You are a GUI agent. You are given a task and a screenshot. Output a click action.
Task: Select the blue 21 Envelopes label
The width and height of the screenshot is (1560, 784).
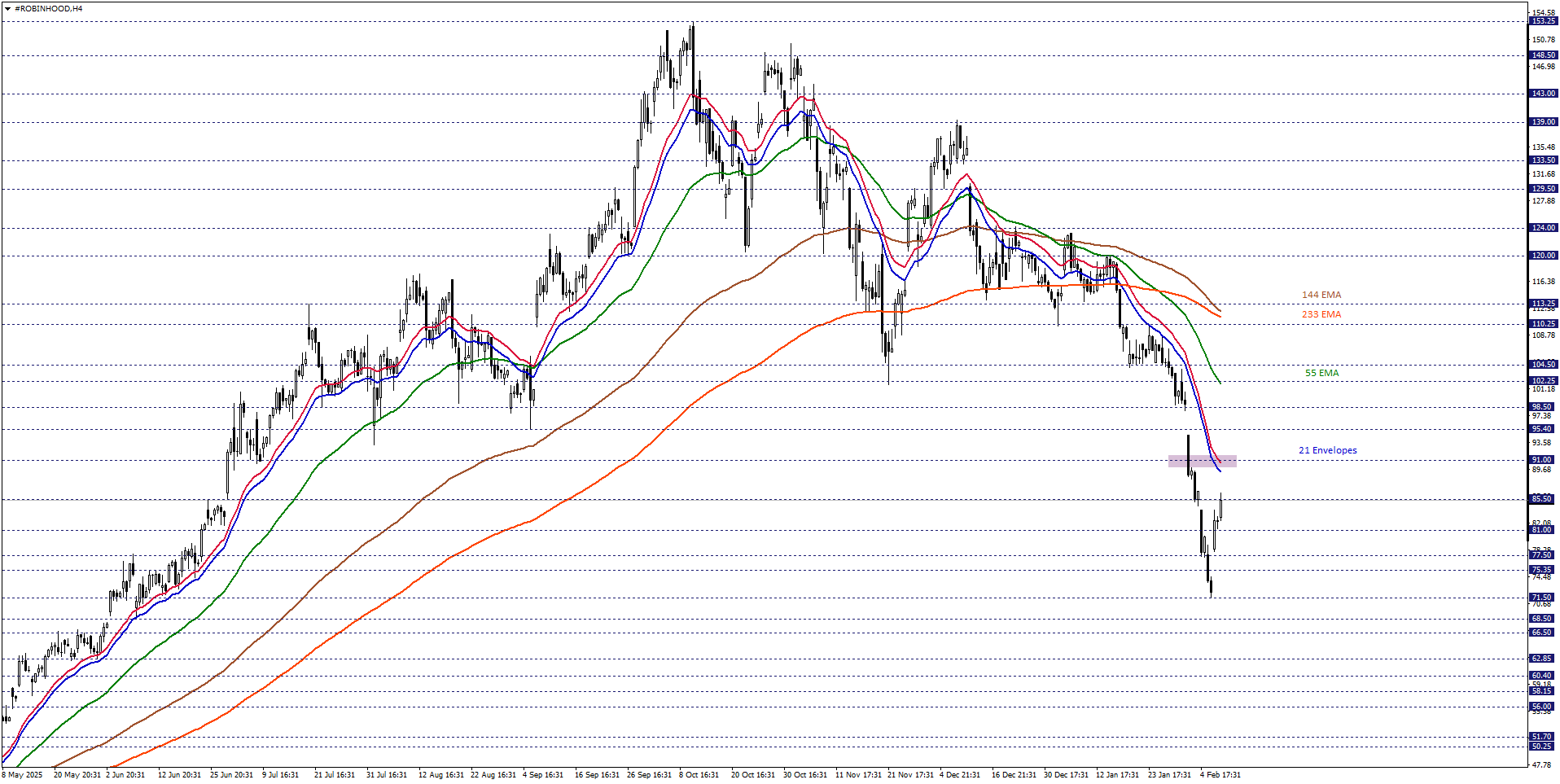1327,450
